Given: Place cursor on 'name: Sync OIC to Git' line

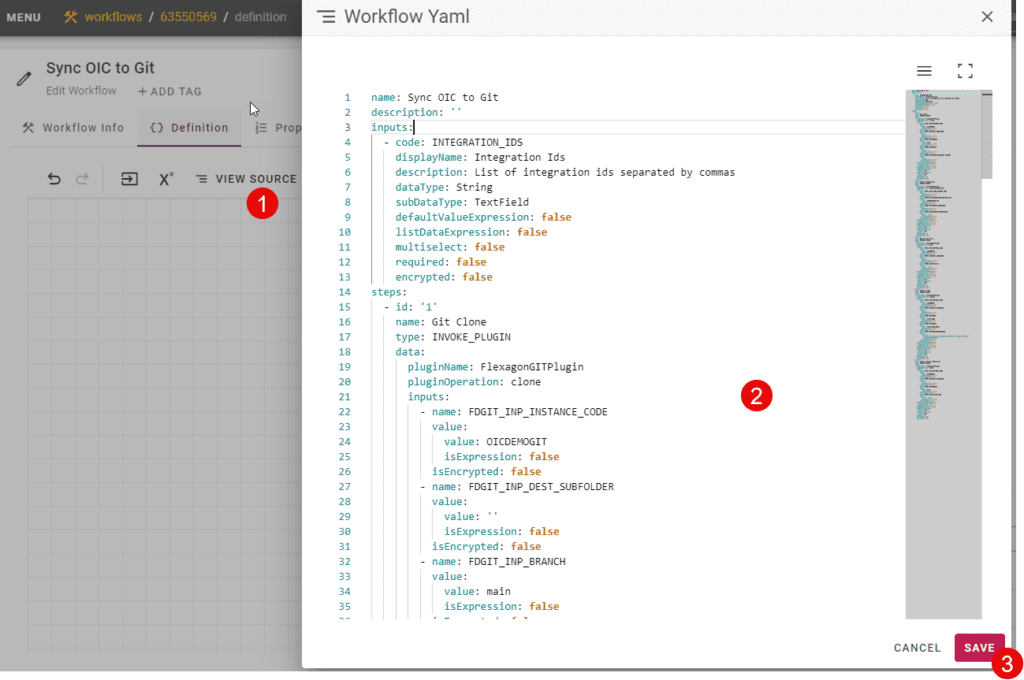Looking at the screenshot, I should tap(434, 97).
